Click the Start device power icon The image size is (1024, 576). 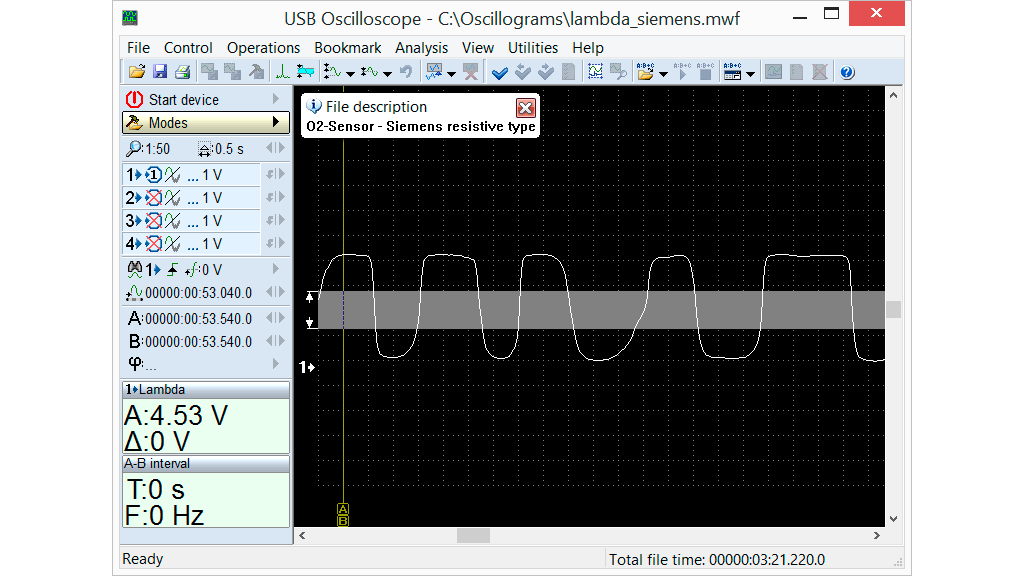pyautogui.click(x=135, y=99)
